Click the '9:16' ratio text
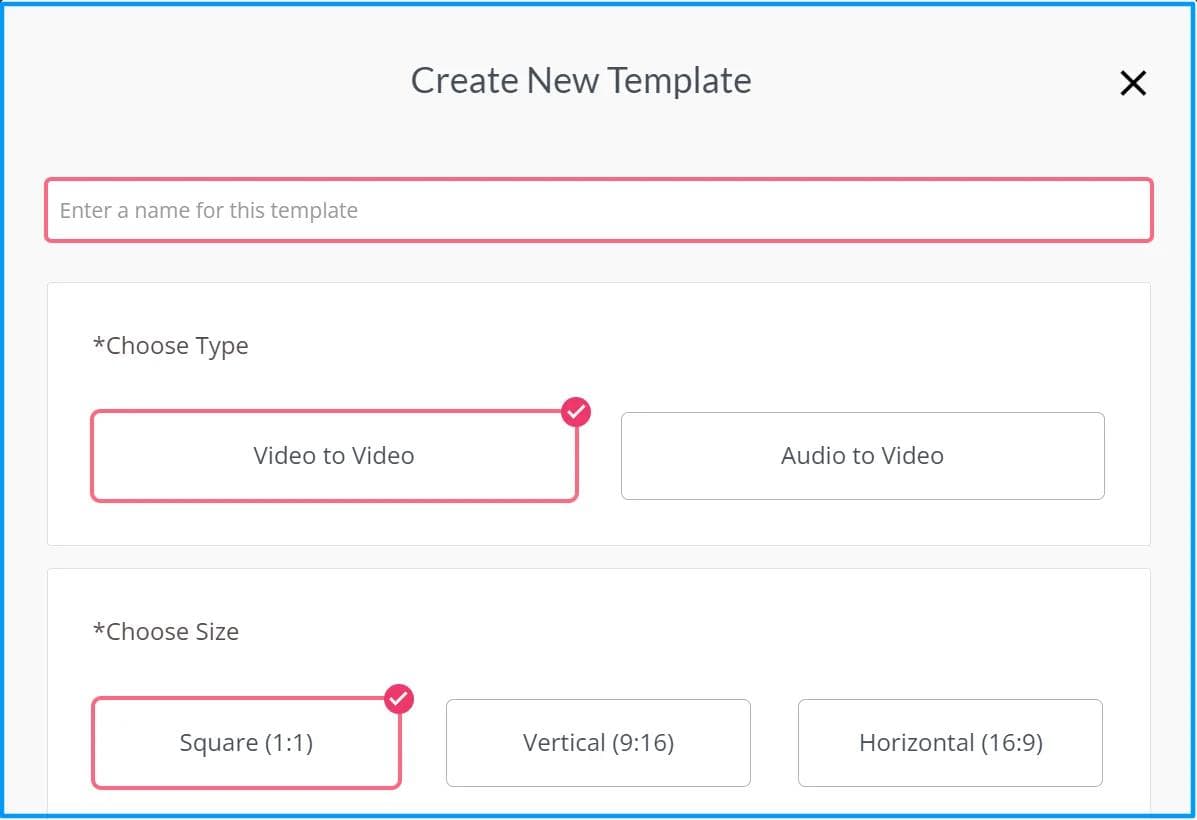 click(642, 743)
